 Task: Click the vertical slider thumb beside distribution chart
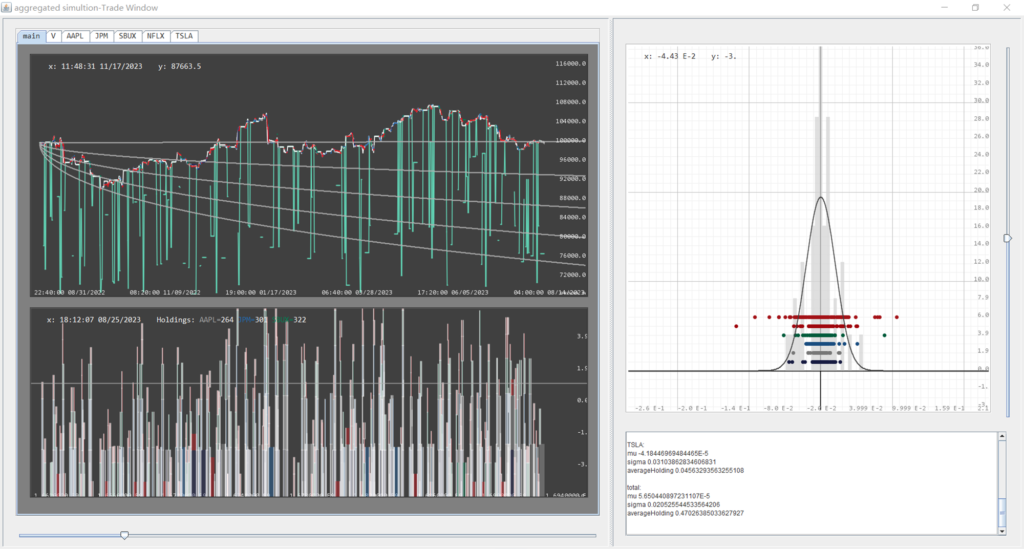[1008, 238]
